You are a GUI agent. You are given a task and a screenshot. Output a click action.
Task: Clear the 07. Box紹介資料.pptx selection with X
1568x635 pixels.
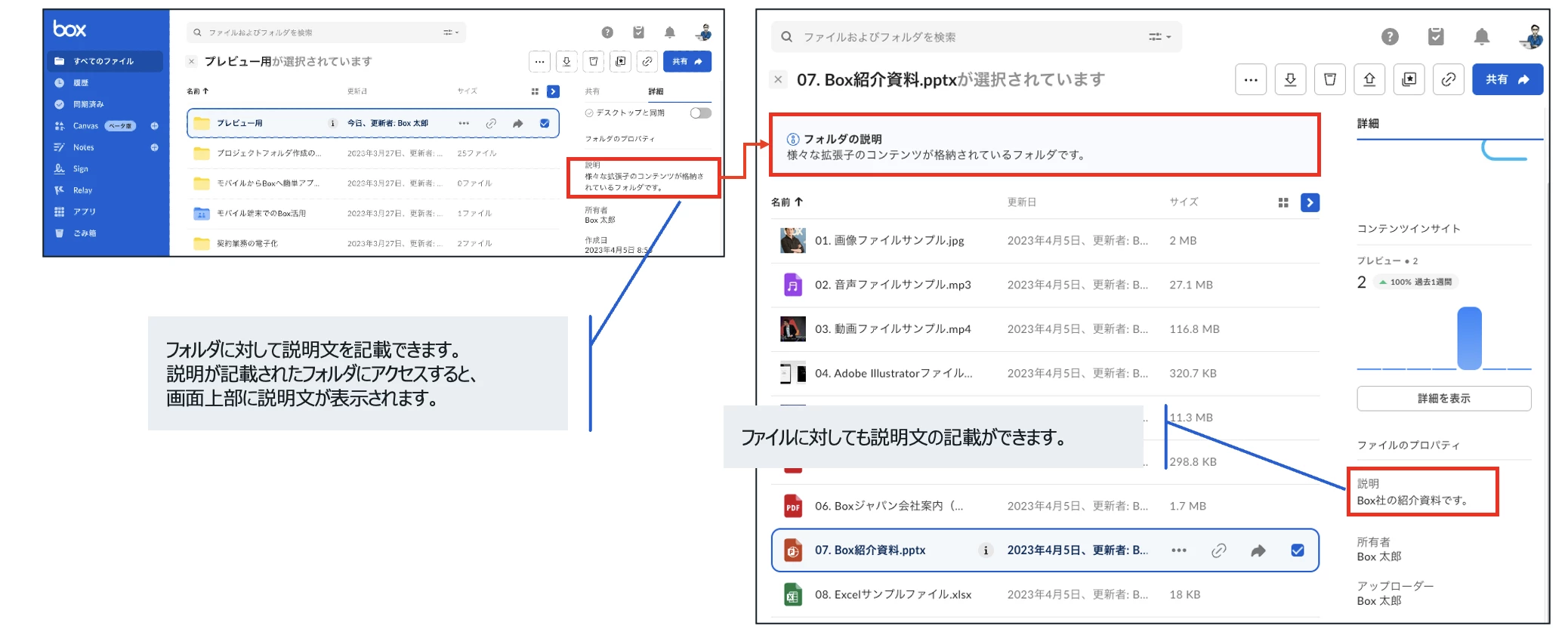pyautogui.click(x=778, y=79)
